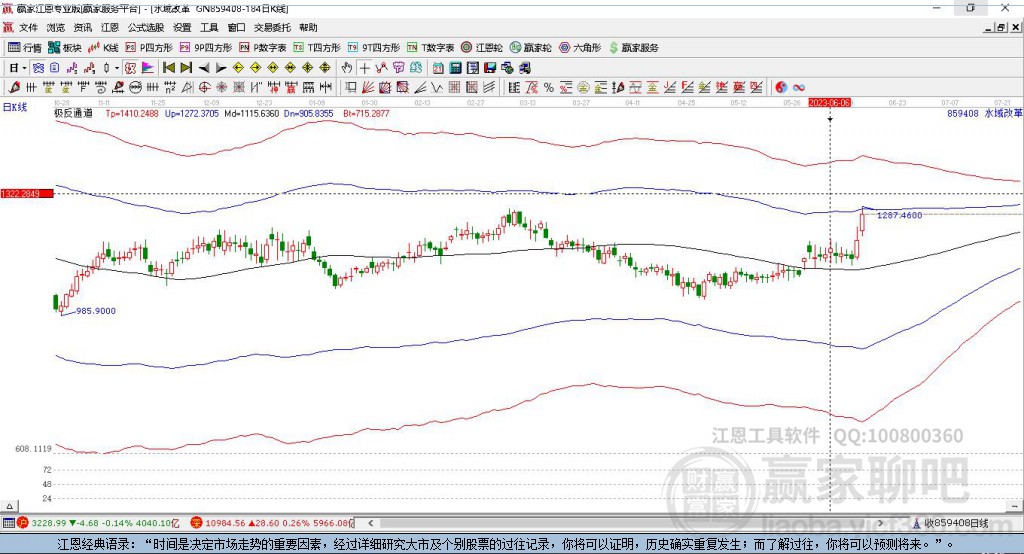Viewport: 1024px width, 554px height.
Task: Open the 文件 menu
Action: 28,27
